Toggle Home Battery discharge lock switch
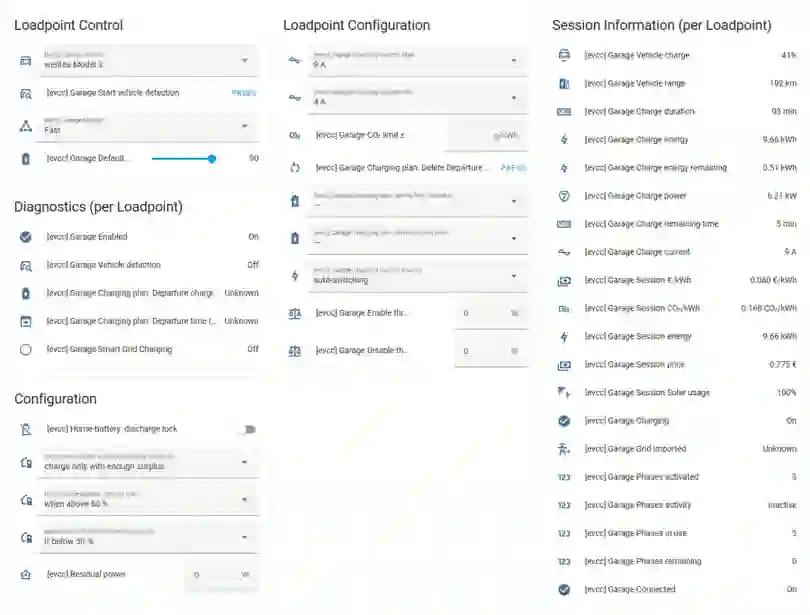The width and height of the screenshot is (810, 615). 249,430
